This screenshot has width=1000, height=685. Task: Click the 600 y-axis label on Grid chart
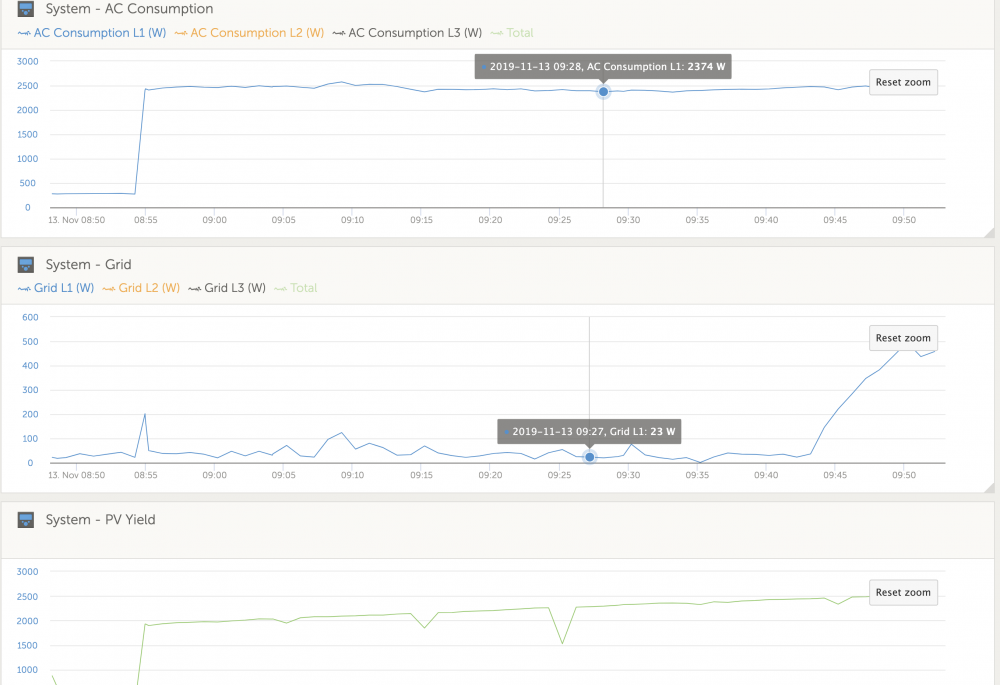[30, 317]
